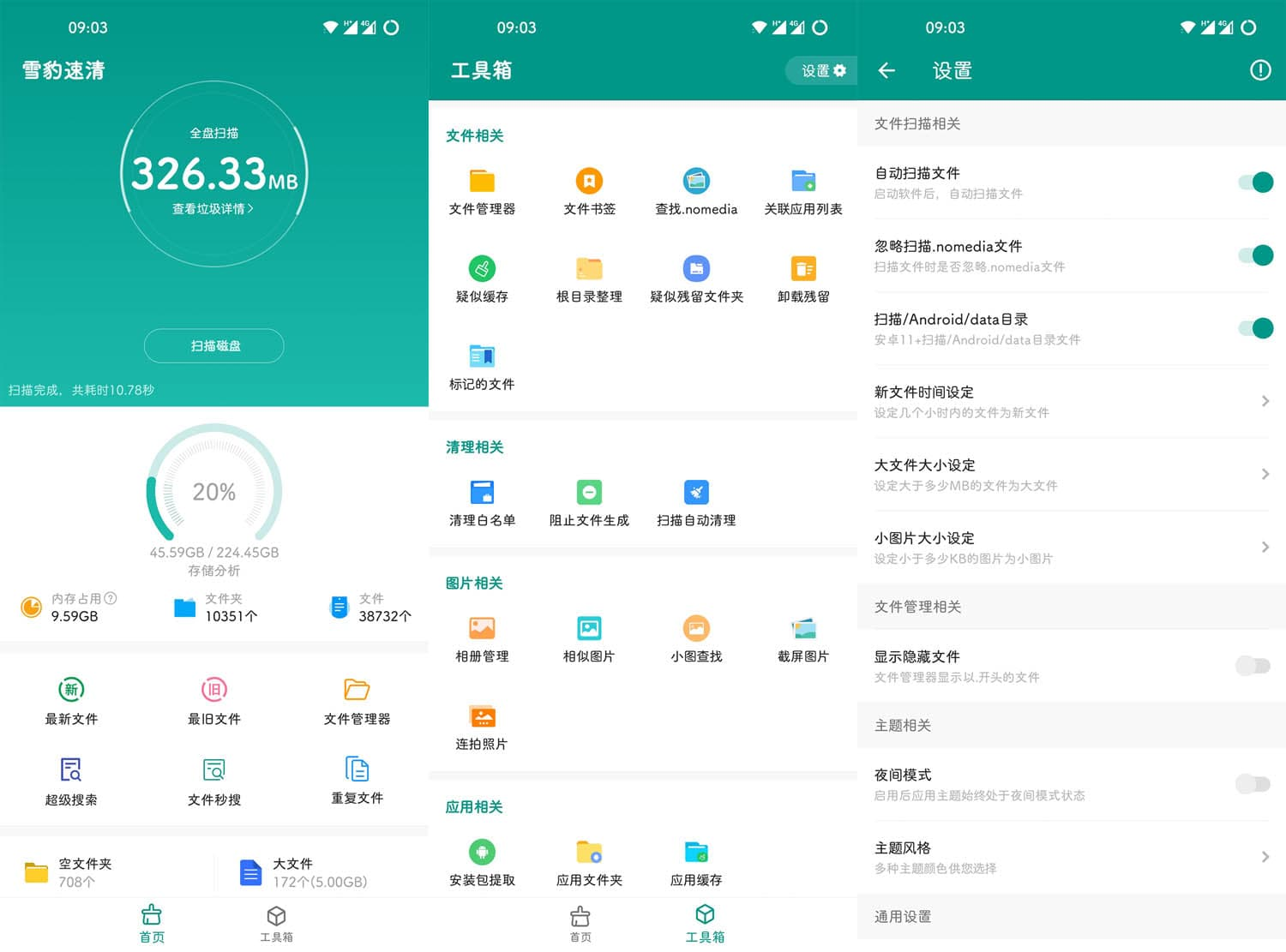This screenshot has height=952, width=1286.
Task: Click the 20% storage usage ring
Action: click(213, 492)
